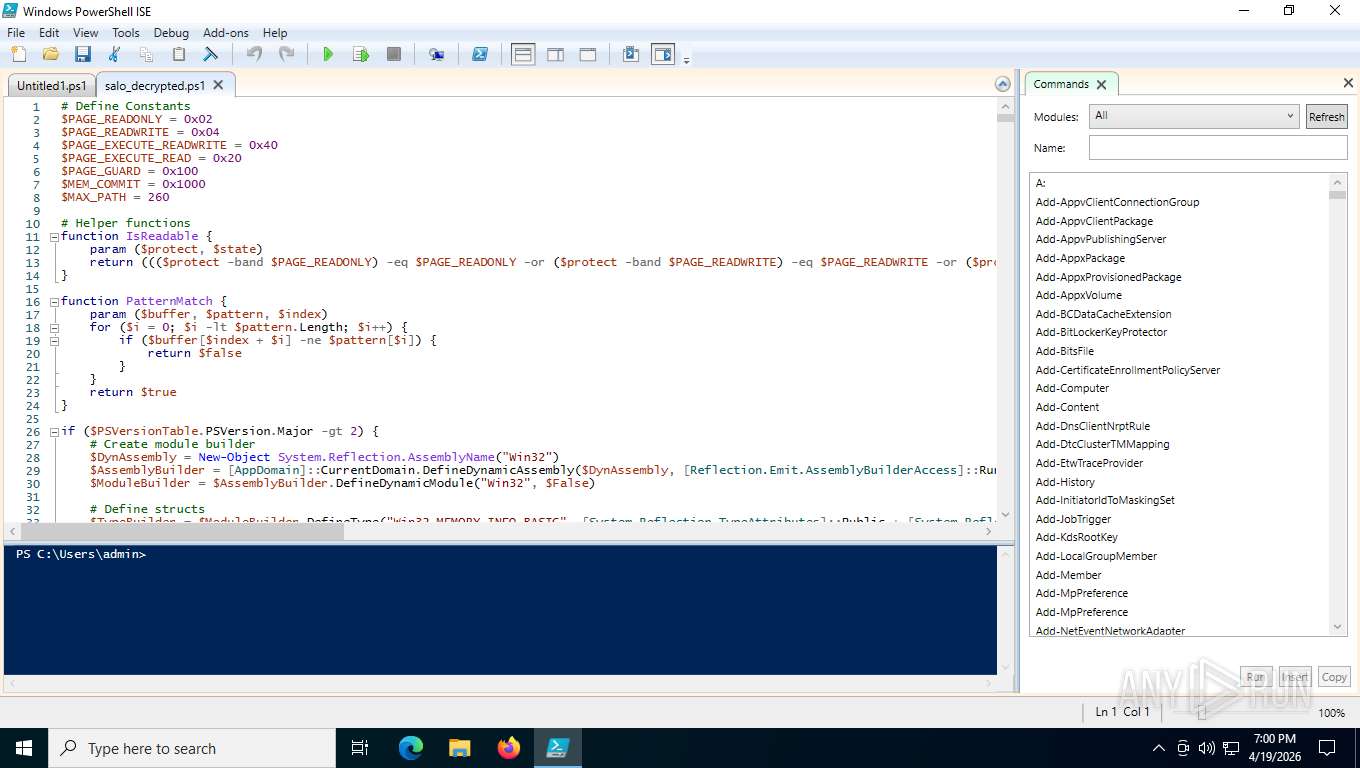Start PowerShell.exe from the blue console icon
The width and height of the screenshot is (1360, 768).
[x=480, y=54]
